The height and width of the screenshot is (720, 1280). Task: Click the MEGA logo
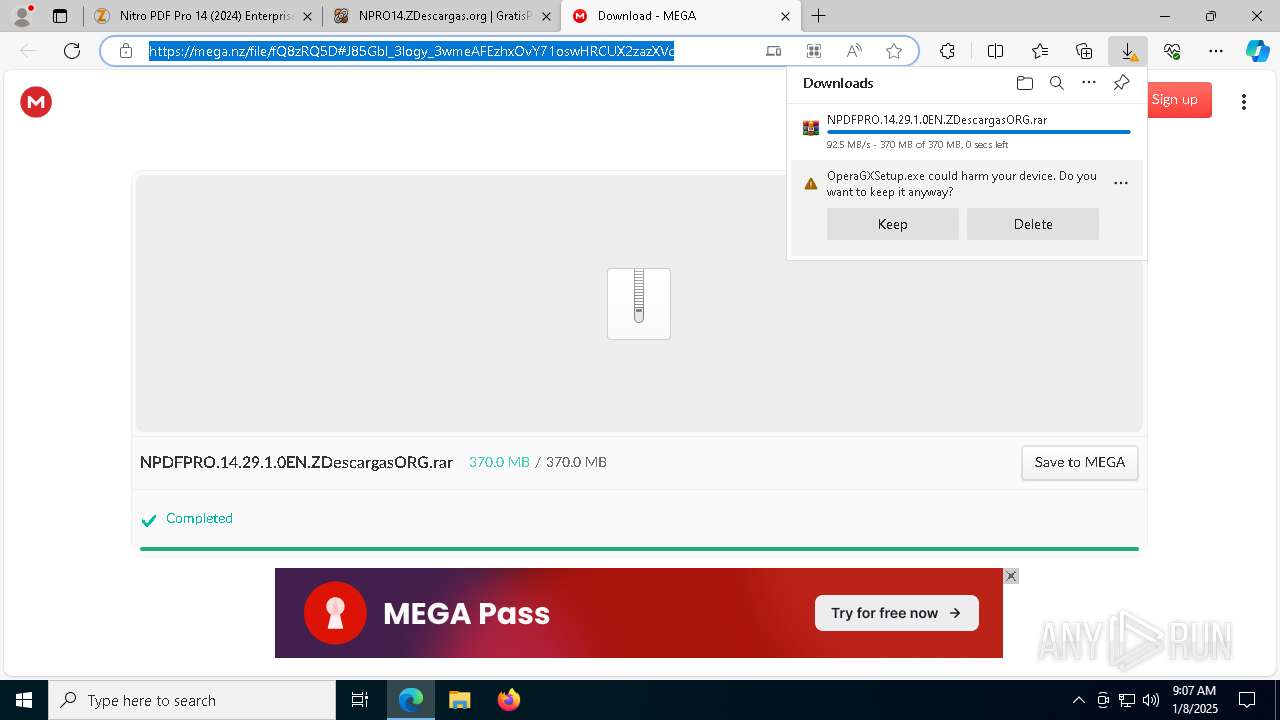(36, 101)
